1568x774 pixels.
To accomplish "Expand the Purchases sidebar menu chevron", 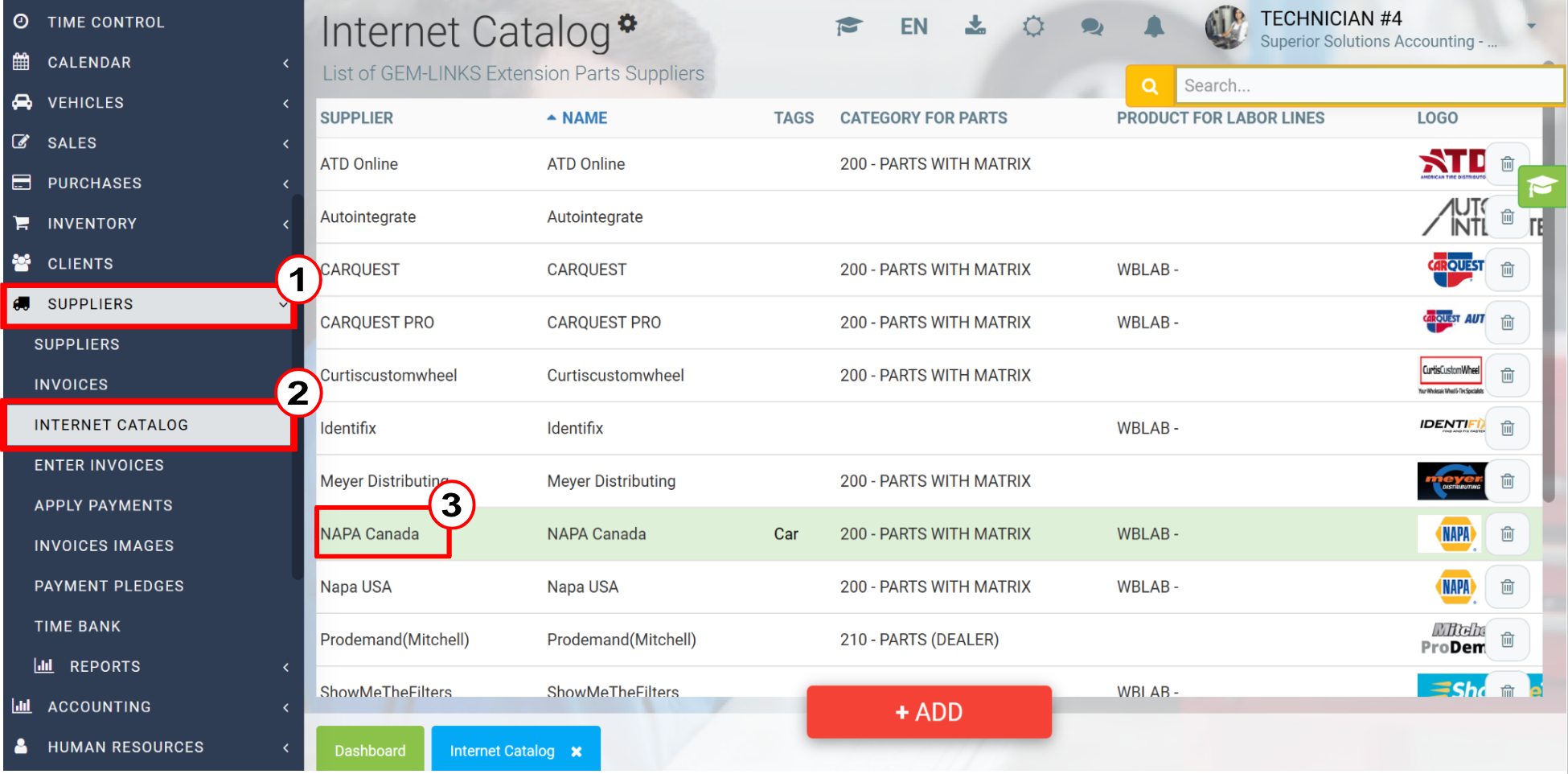I will point(286,183).
